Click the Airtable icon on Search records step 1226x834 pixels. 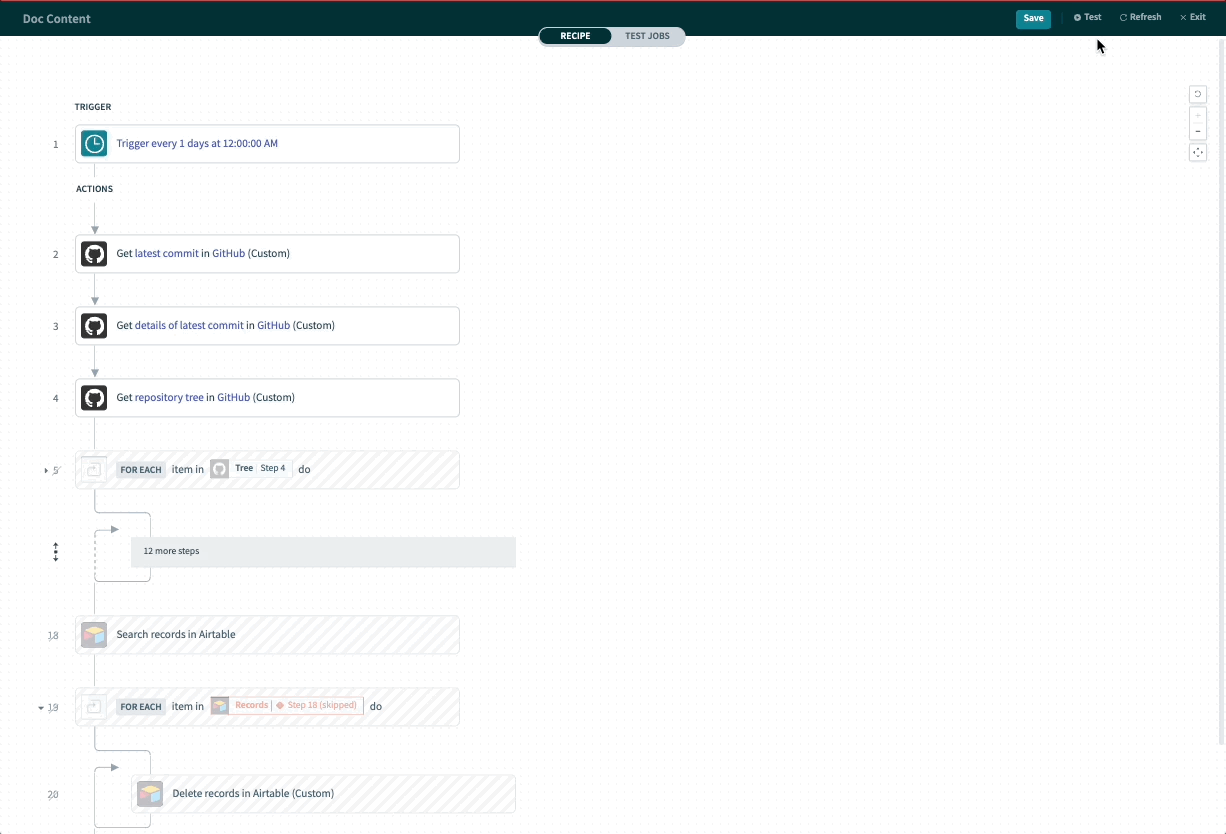click(94, 635)
